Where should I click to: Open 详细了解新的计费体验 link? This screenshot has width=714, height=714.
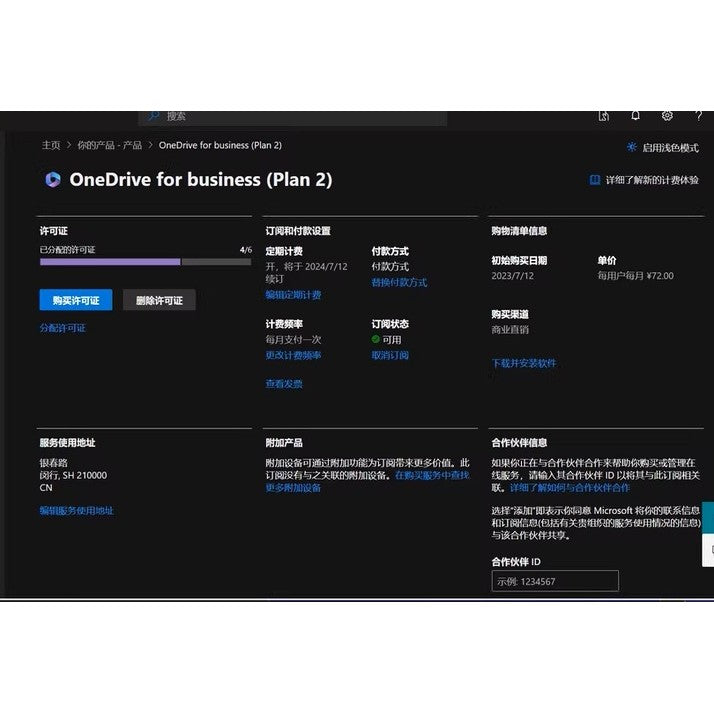tap(652, 180)
